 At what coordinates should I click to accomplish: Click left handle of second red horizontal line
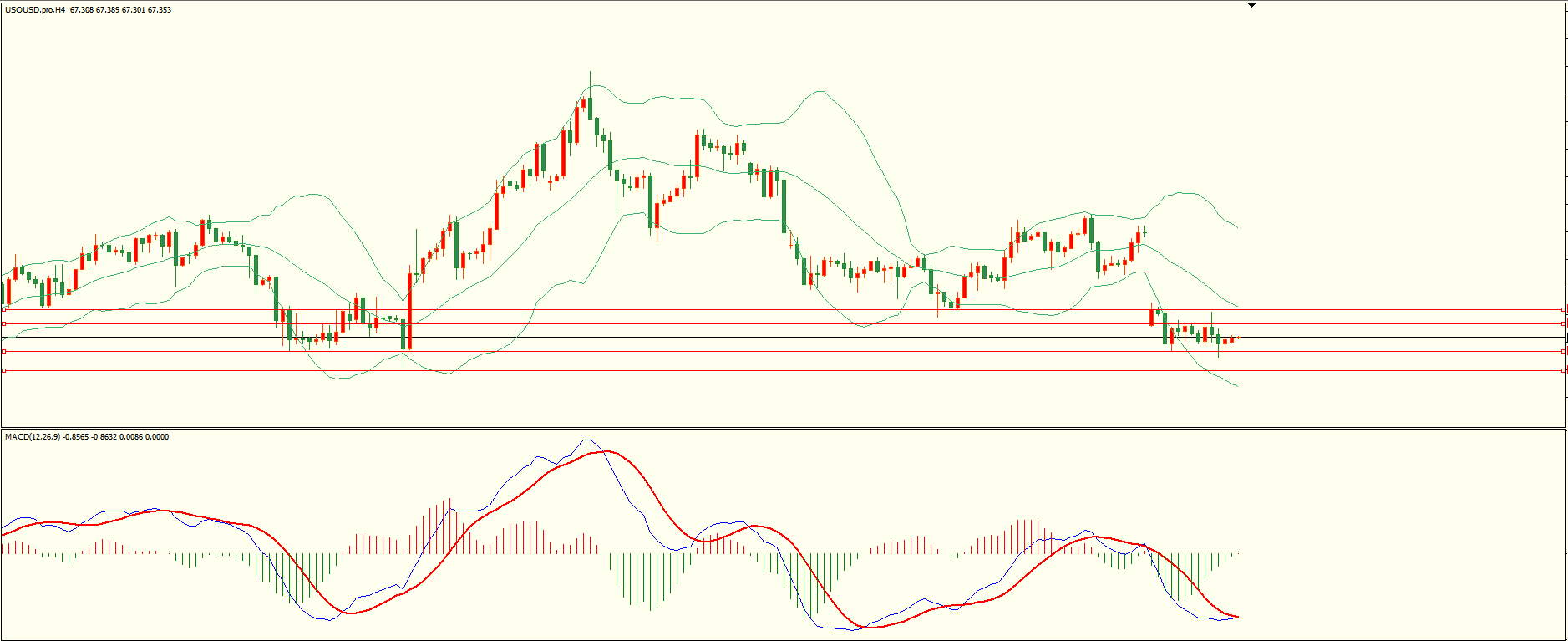pos(4,323)
